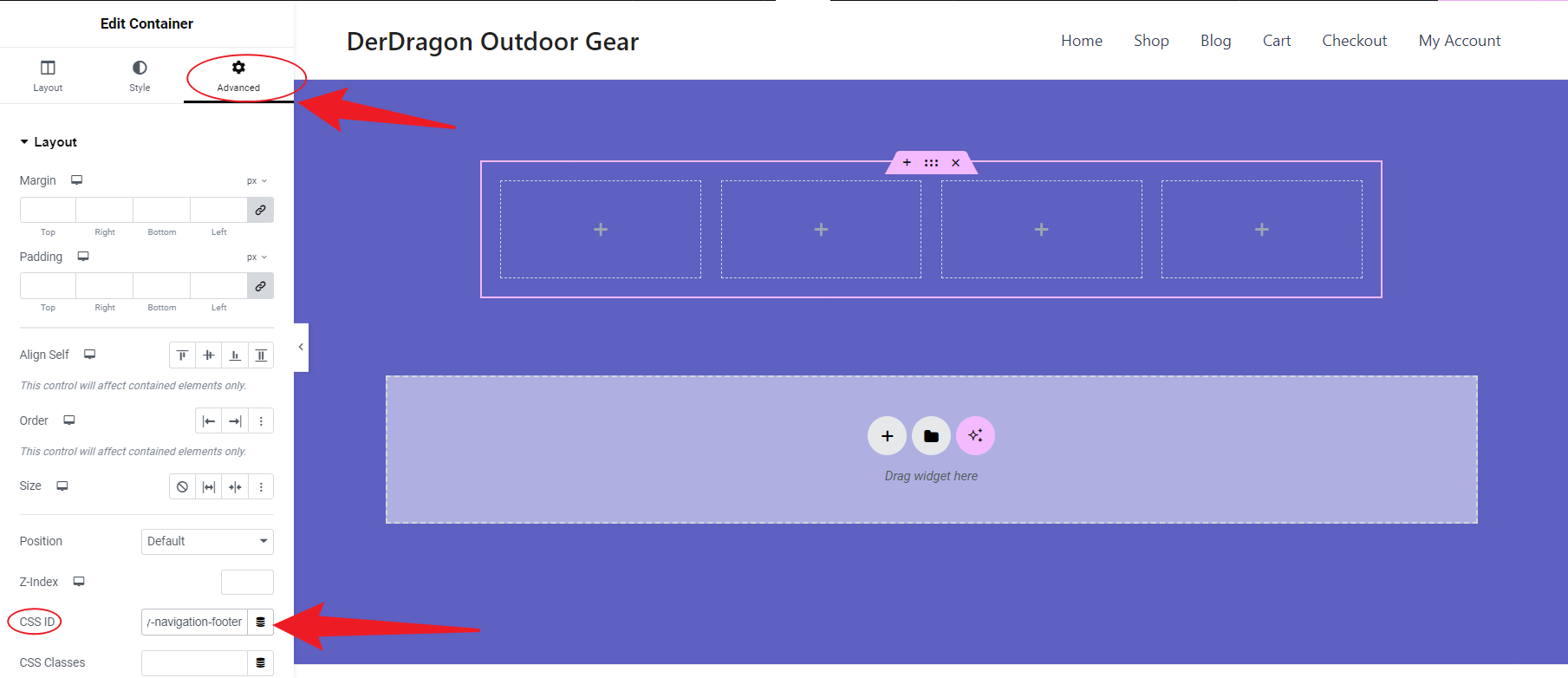Open the Checkout menu link
Image resolution: width=1568 pixels, height=678 pixels.
tap(1354, 41)
